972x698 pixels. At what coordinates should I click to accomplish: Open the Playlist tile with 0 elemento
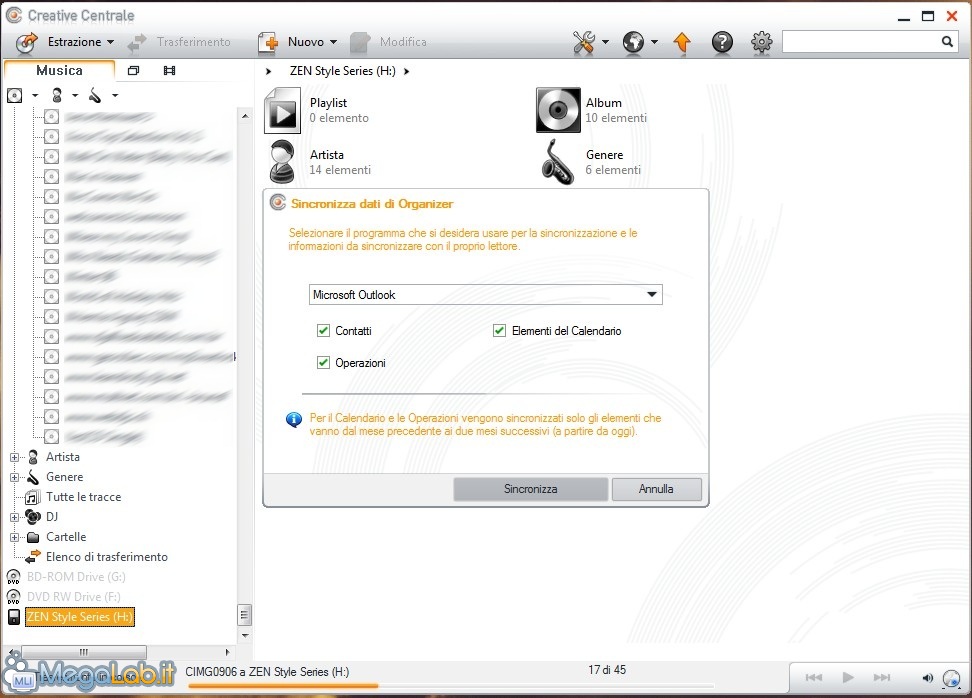coord(318,110)
